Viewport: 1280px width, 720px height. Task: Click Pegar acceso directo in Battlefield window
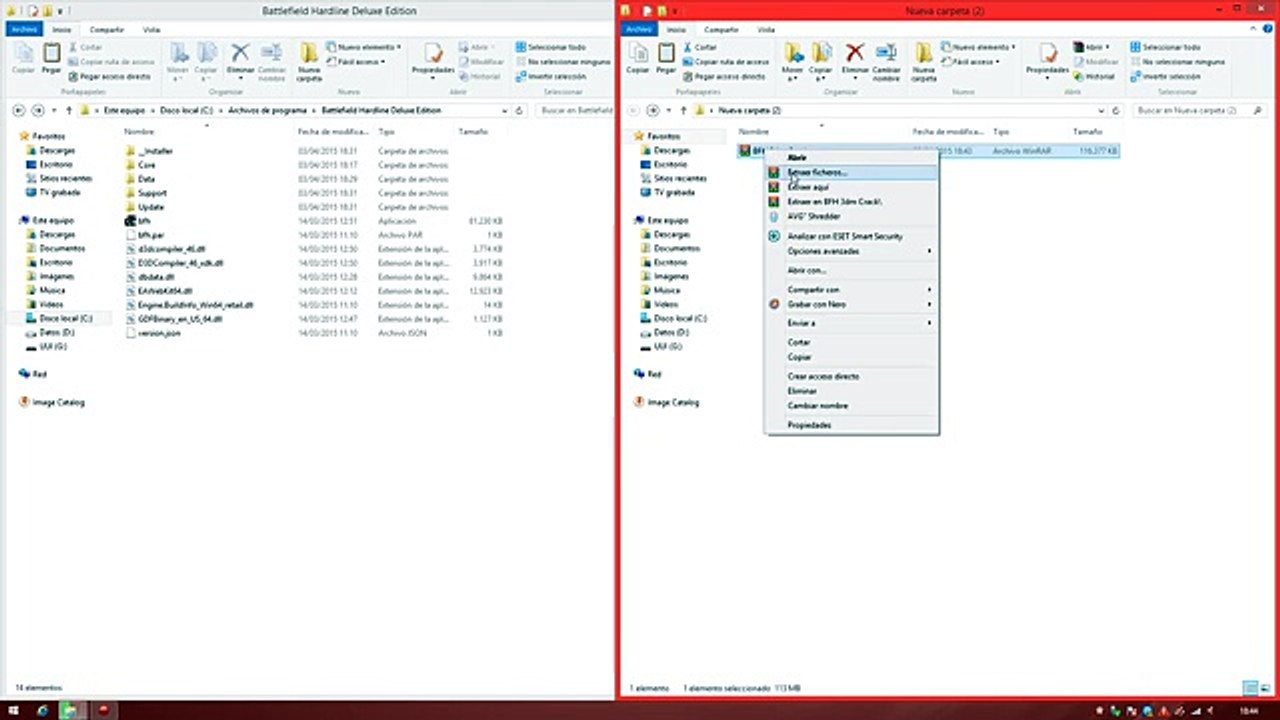click(109, 76)
